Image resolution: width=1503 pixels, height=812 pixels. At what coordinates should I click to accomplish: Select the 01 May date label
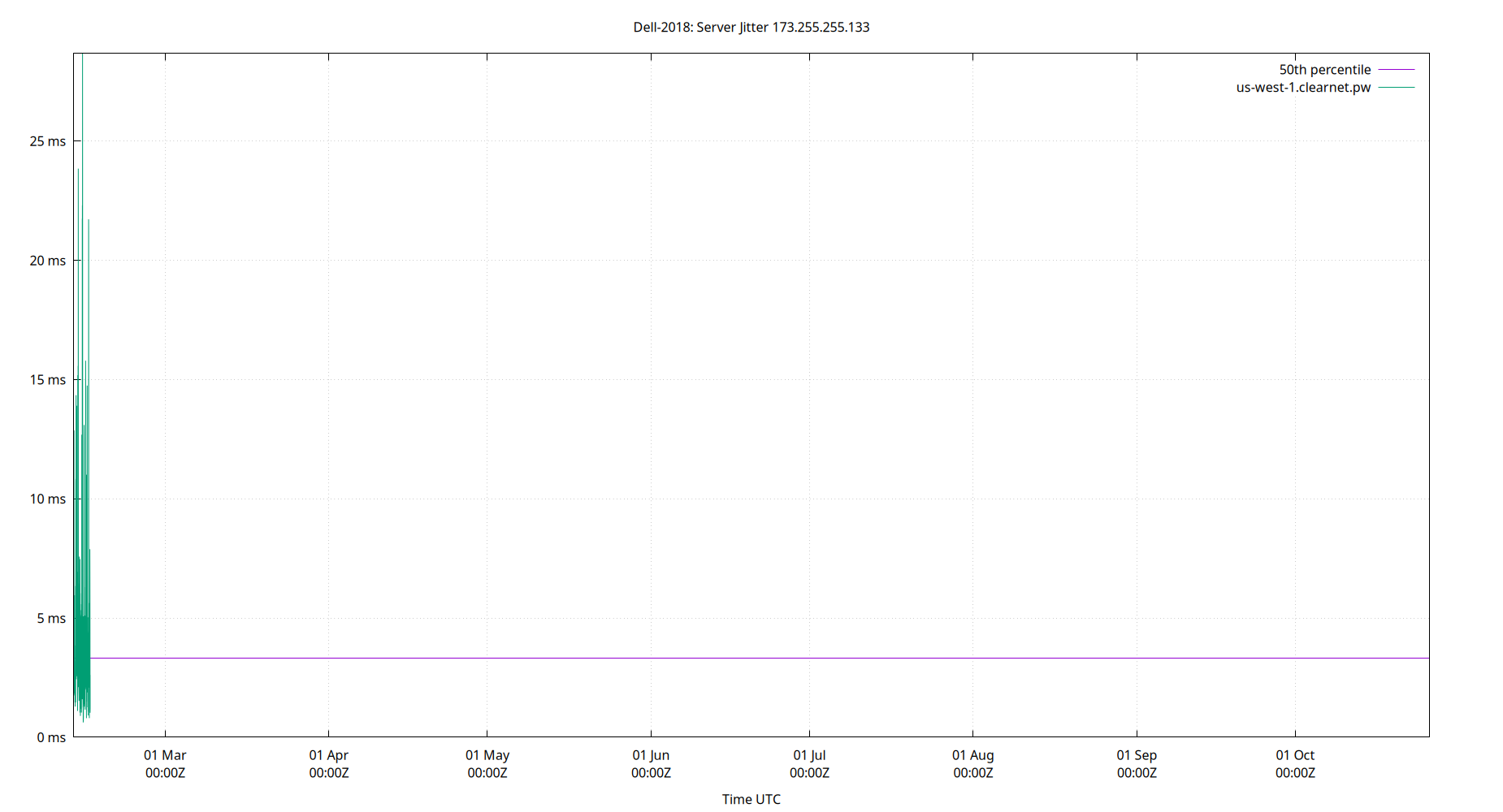tap(487, 755)
